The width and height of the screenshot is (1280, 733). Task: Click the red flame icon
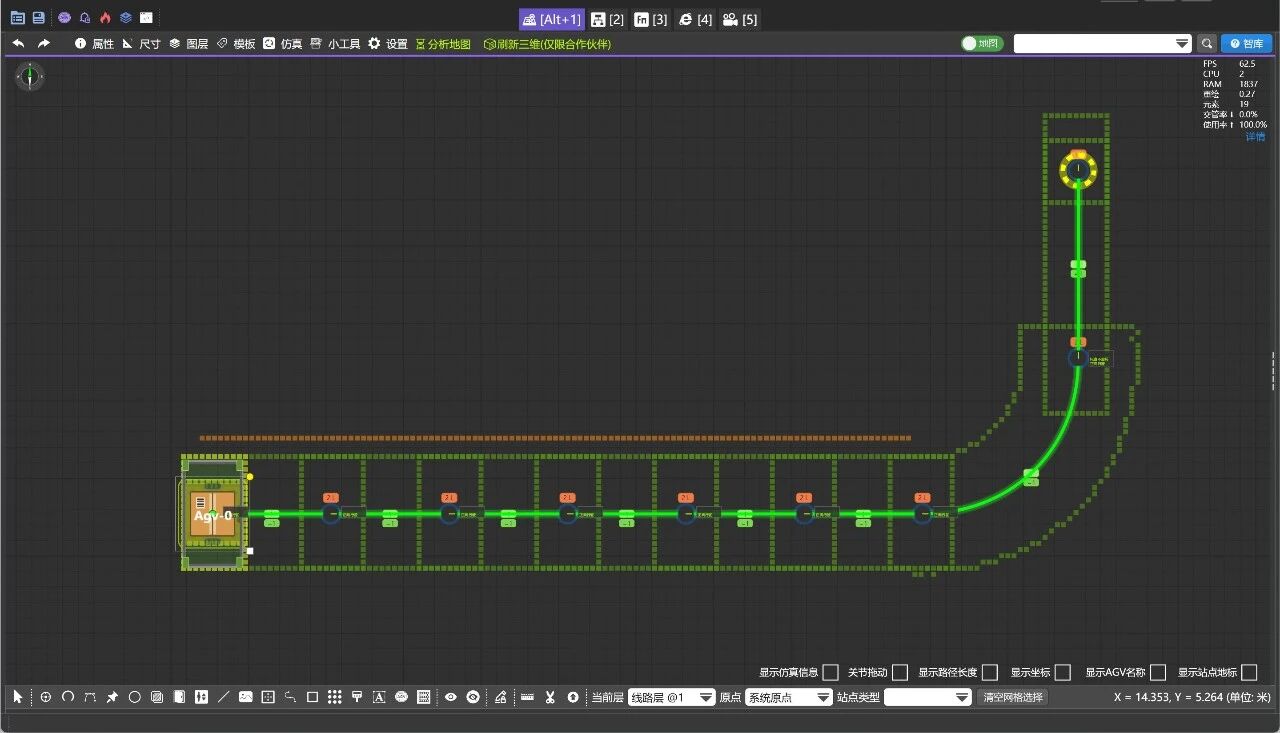[105, 18]
